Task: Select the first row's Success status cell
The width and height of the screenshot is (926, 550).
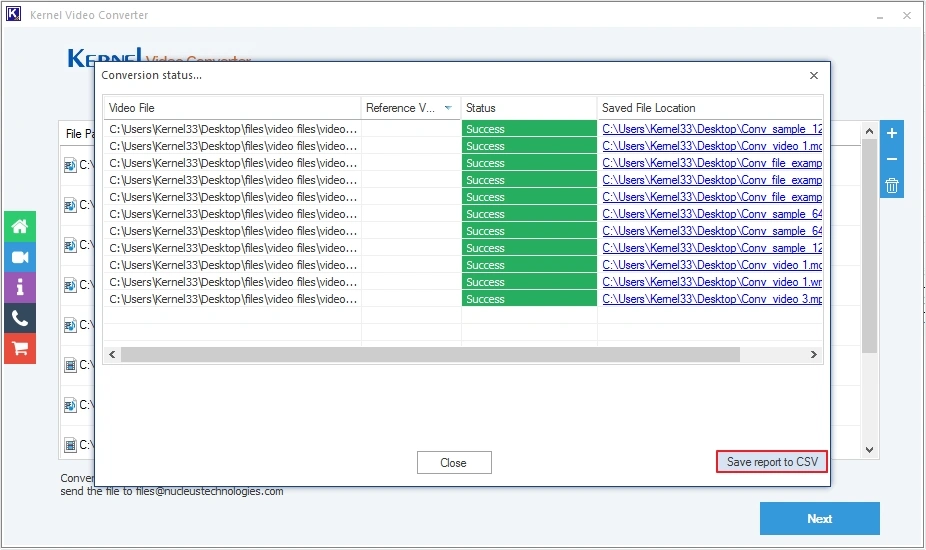Action: coord(529,129)
